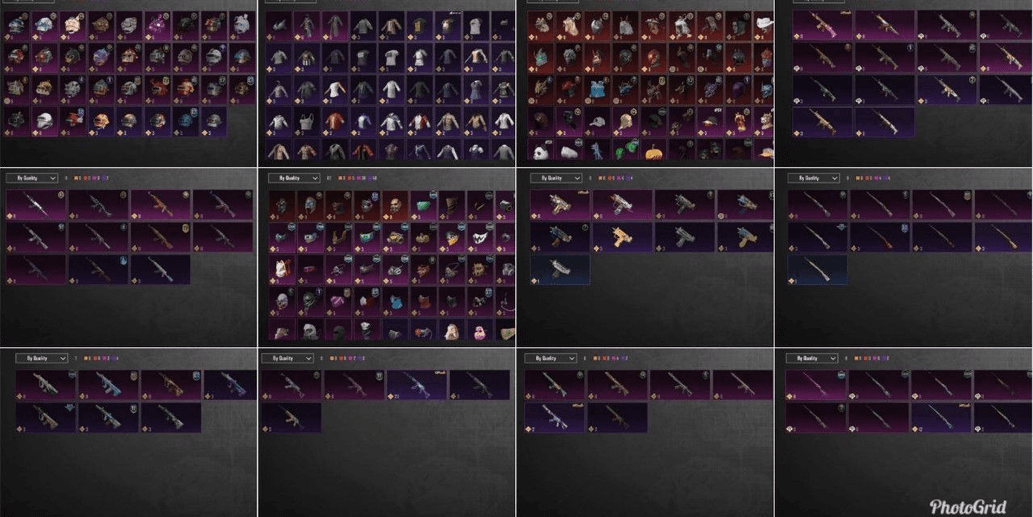Pick the gray baseball cap item

pyautogui.click(x=599, y=121)
